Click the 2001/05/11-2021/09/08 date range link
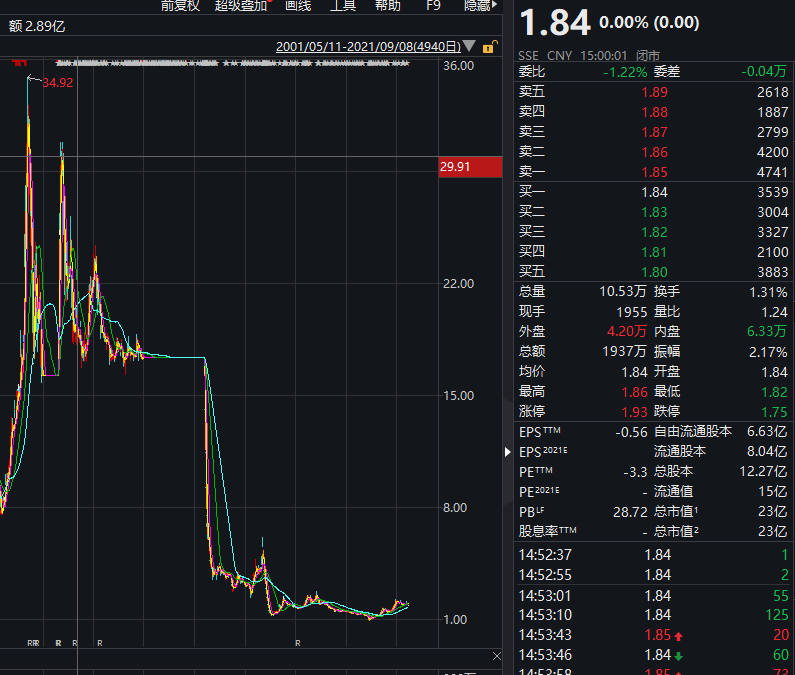The image size is (795, 675). click(367, 46)
